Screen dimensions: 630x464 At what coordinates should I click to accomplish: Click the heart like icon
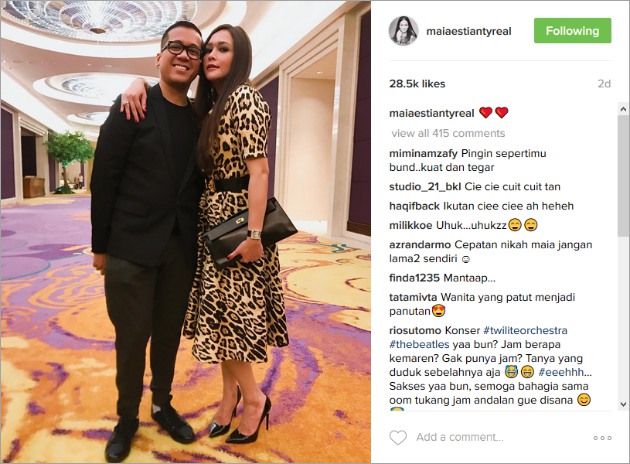click(x=398, y=437)
